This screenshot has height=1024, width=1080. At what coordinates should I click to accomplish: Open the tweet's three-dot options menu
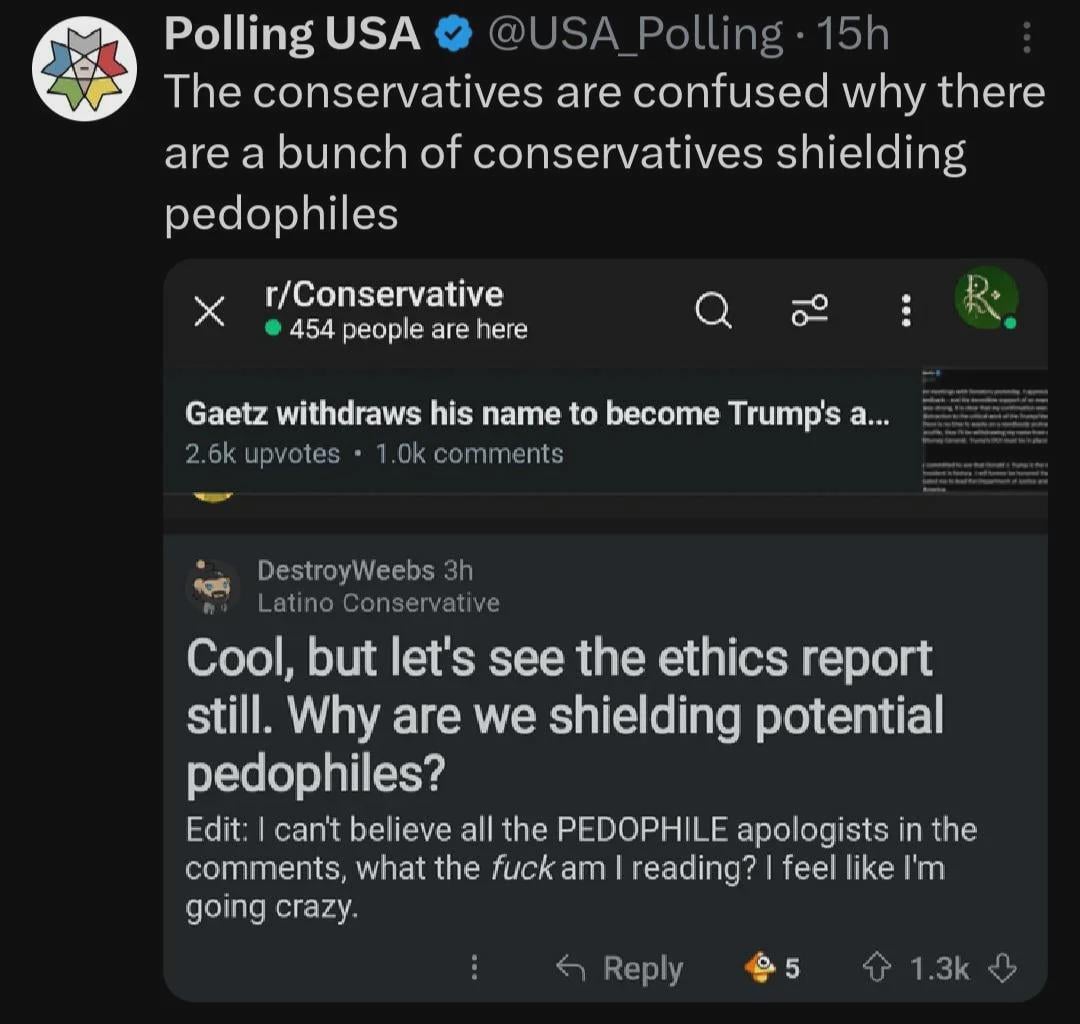(x=1026, y=37)
